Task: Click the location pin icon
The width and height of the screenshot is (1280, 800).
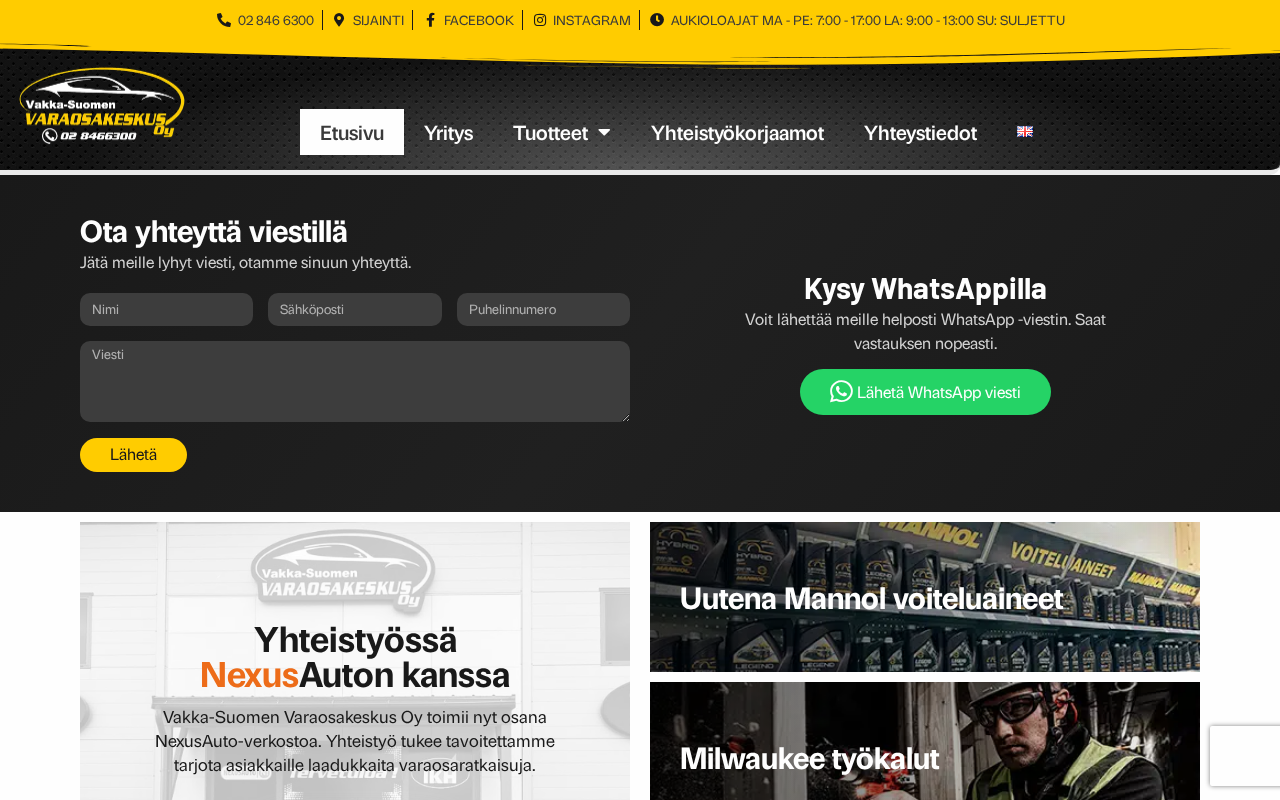Action: pos(339,20)
